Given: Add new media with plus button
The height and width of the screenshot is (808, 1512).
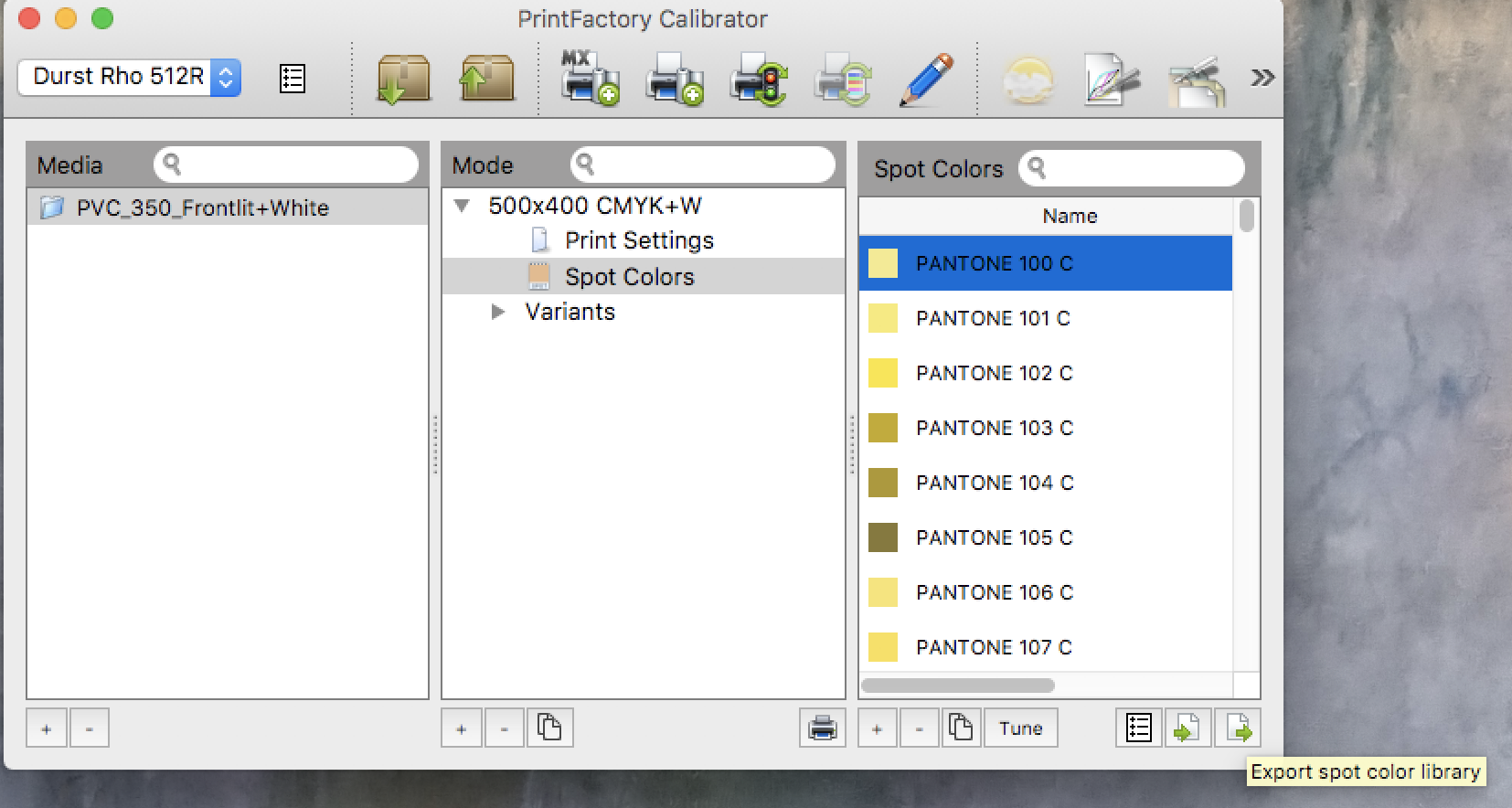Looking at the screenshot, I should [47, 728].
